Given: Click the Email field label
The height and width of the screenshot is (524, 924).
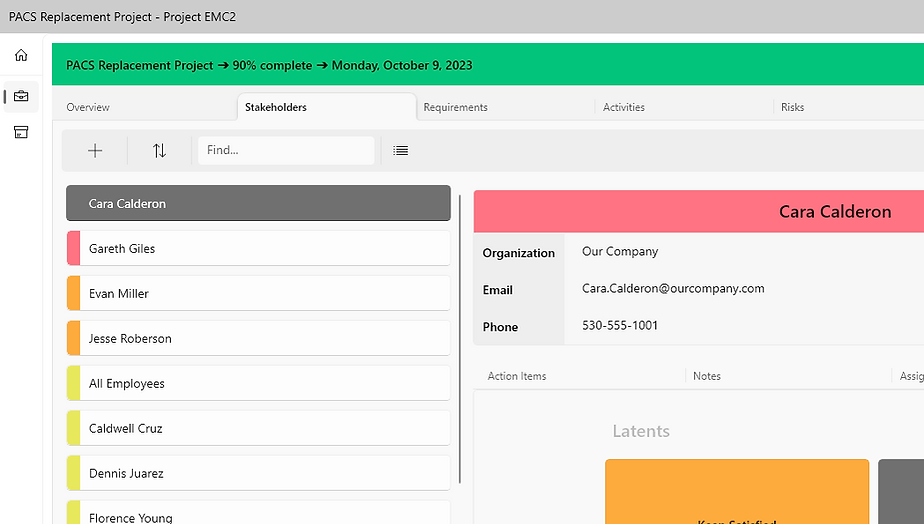Looking at the screenshot, I should coord(498,290).
